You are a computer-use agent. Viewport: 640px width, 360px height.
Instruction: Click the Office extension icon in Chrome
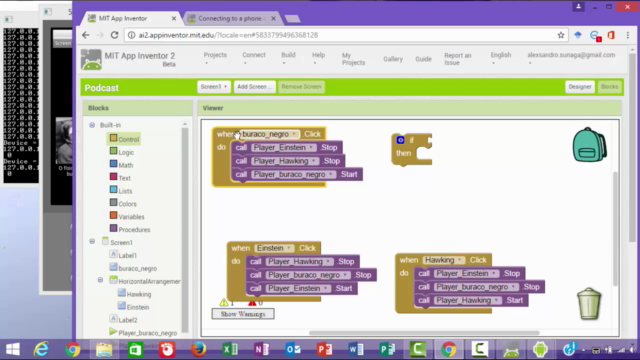point(611,35)
